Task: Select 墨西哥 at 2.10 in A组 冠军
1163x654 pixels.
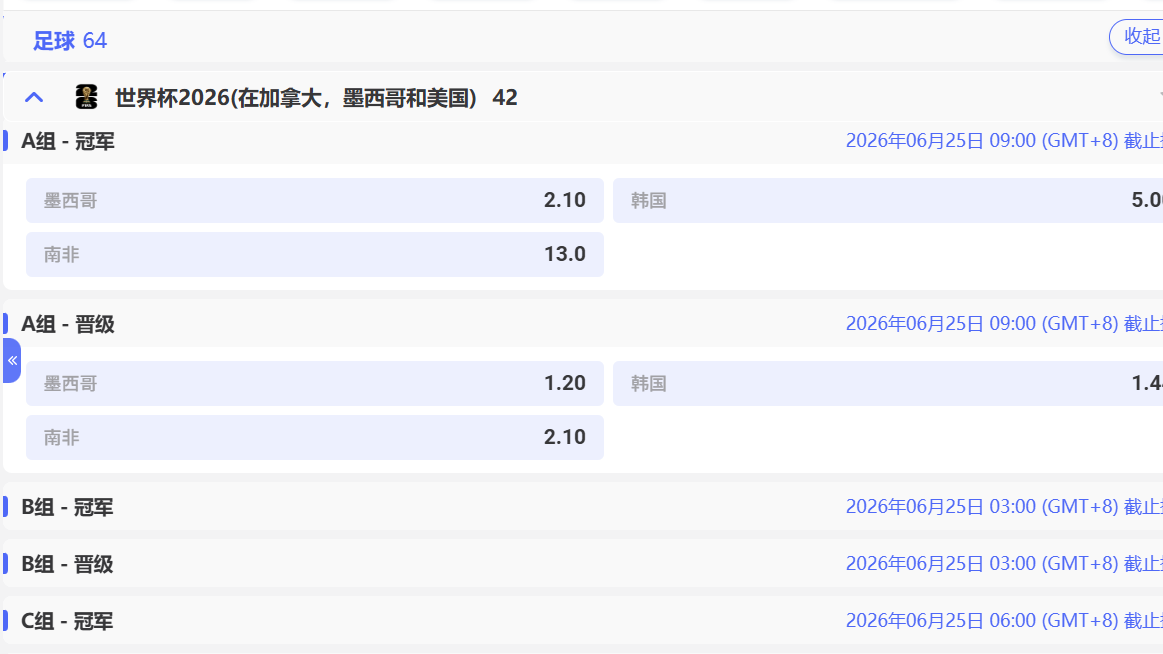Action: (314, 200)
